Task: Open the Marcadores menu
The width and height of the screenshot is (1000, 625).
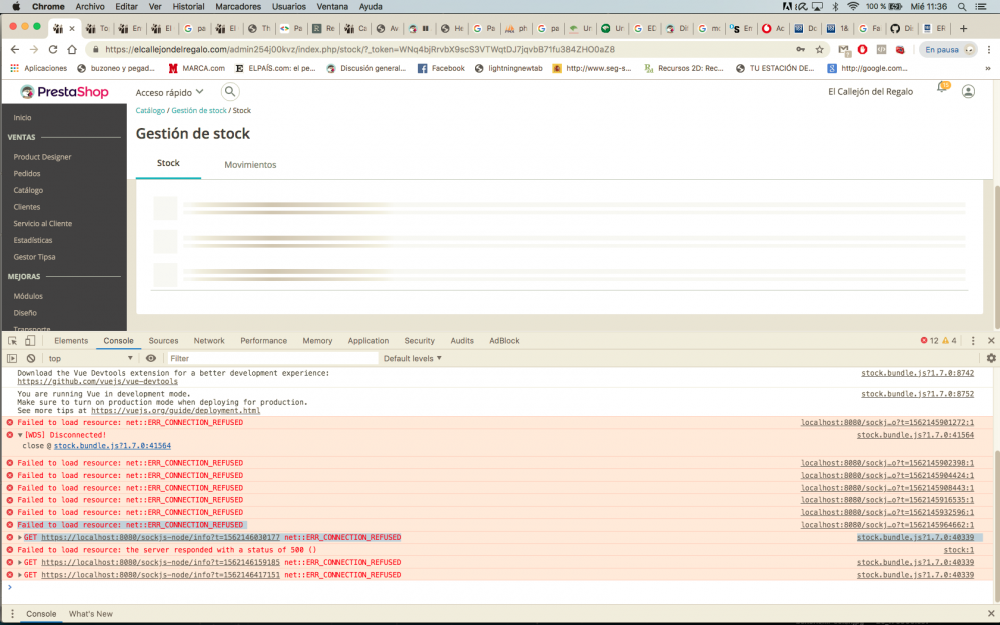Action: [238, 6]
